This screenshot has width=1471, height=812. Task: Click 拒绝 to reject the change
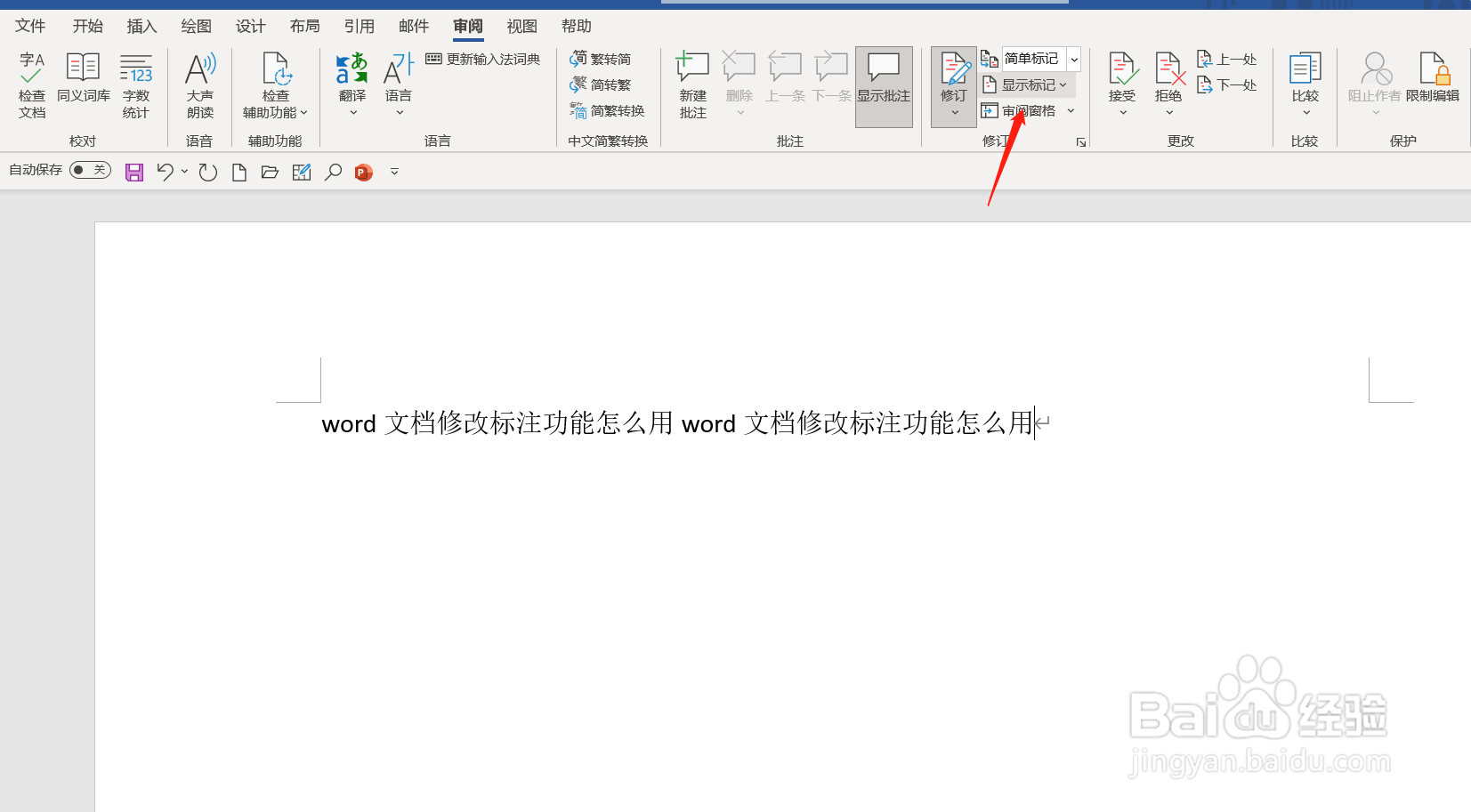tap(1168, 76)
